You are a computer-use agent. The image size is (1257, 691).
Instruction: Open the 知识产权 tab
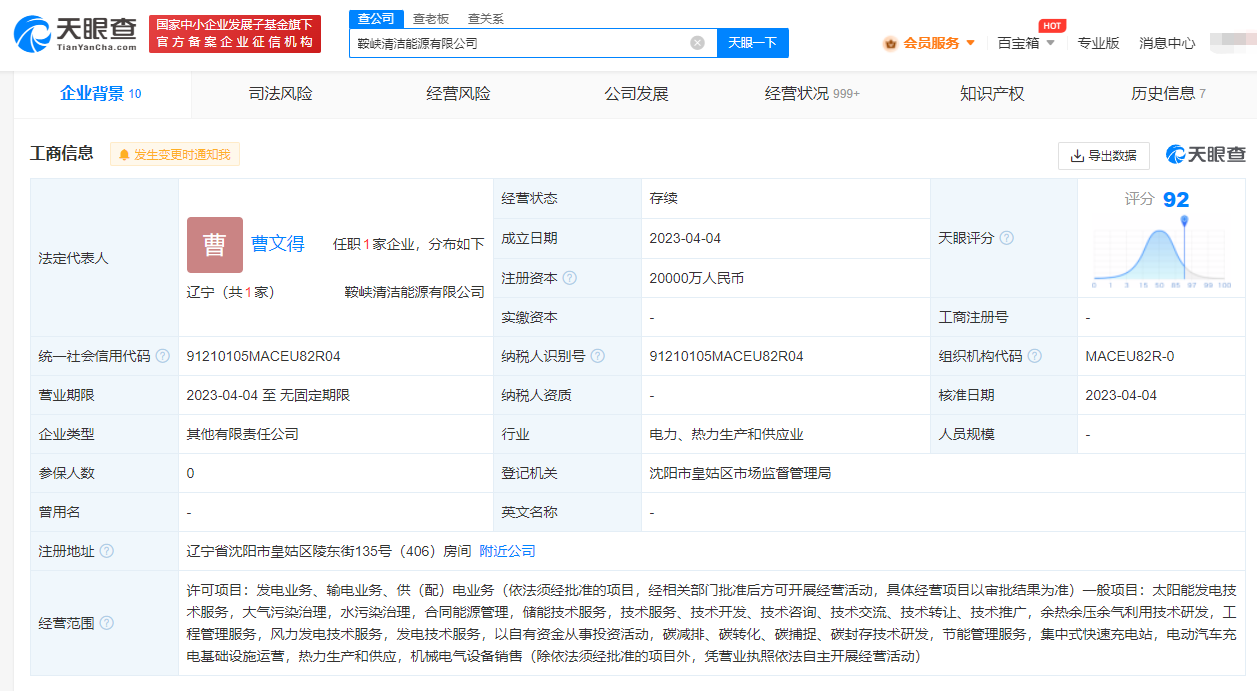[x=991, y=94]
